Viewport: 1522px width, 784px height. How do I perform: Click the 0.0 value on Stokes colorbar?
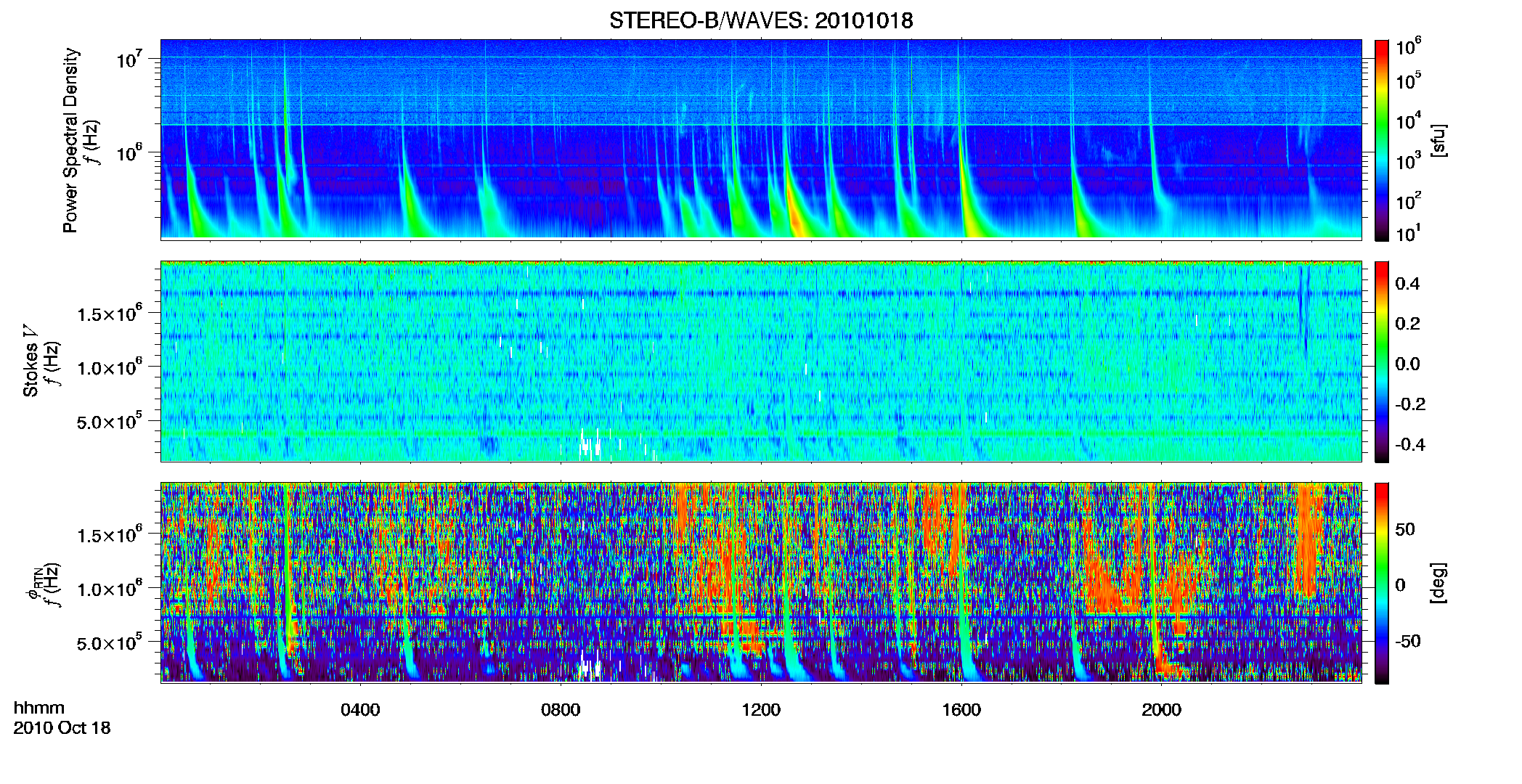coord(1407,364)
